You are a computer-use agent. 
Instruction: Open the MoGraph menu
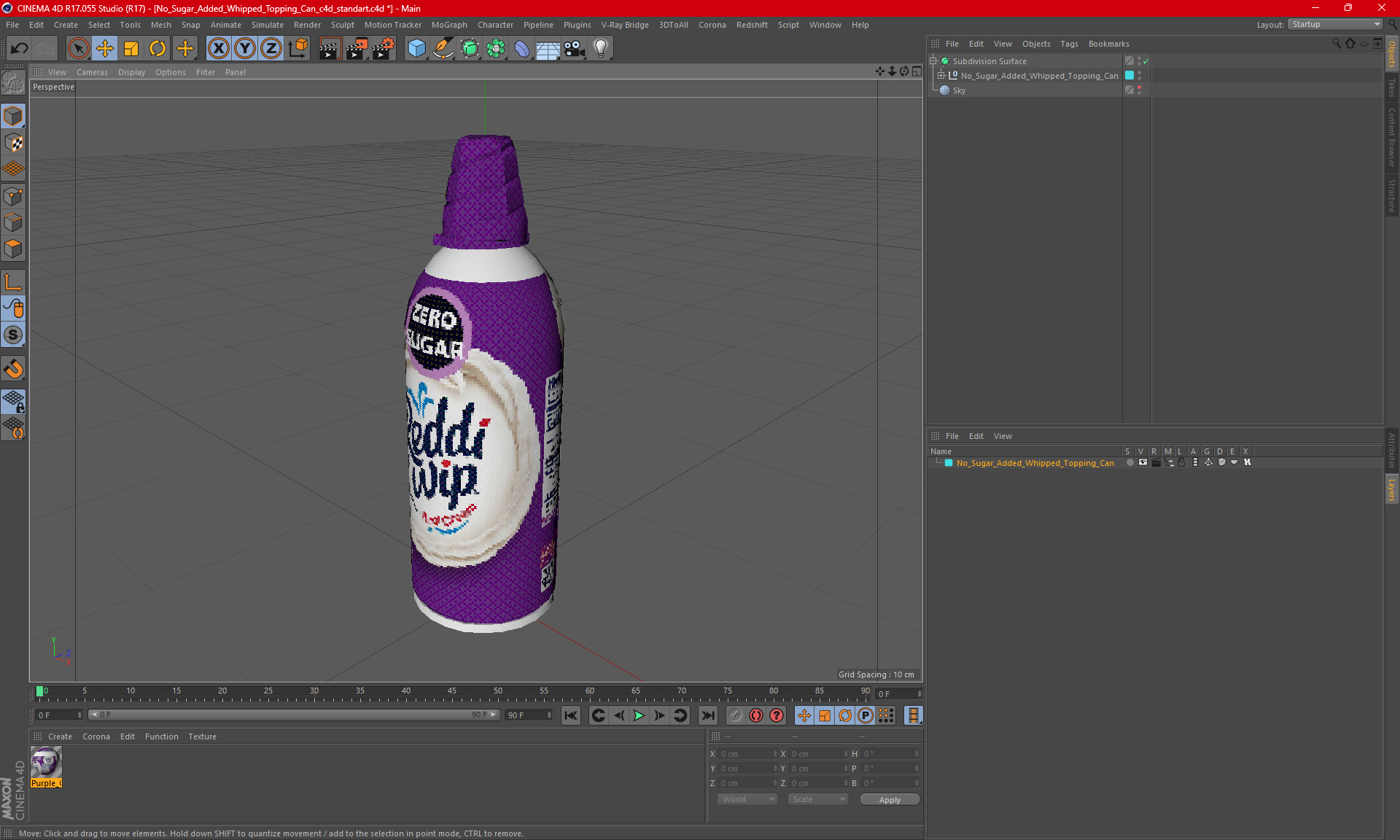[x=449, y=25]
